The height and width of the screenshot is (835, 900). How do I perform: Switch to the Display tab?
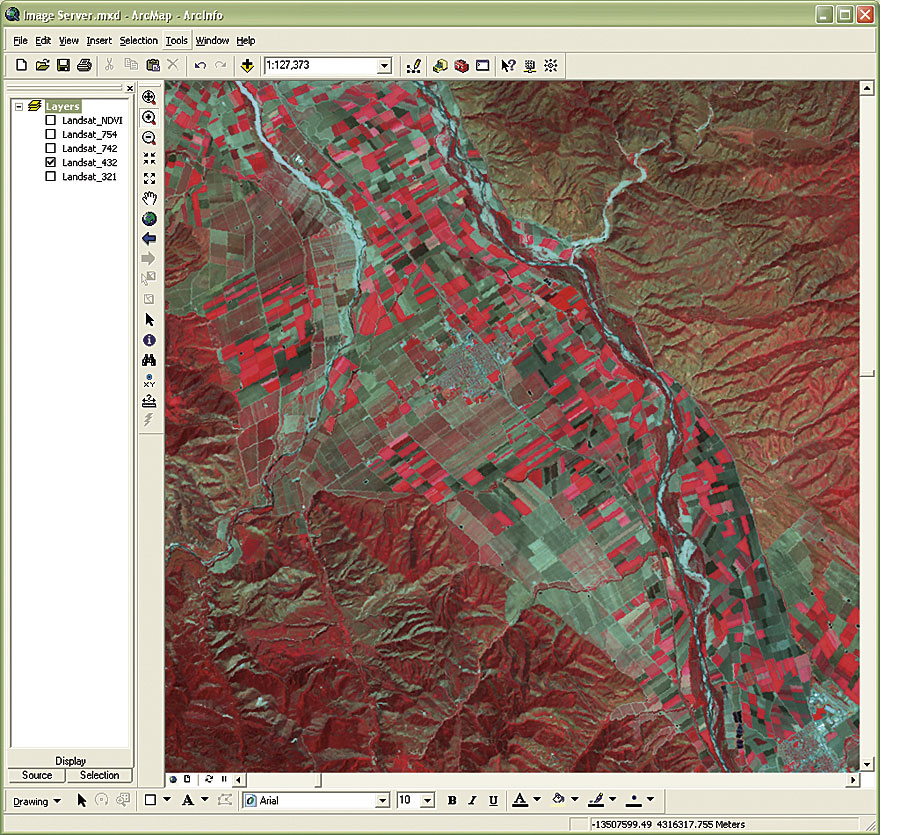click(70, 761)
